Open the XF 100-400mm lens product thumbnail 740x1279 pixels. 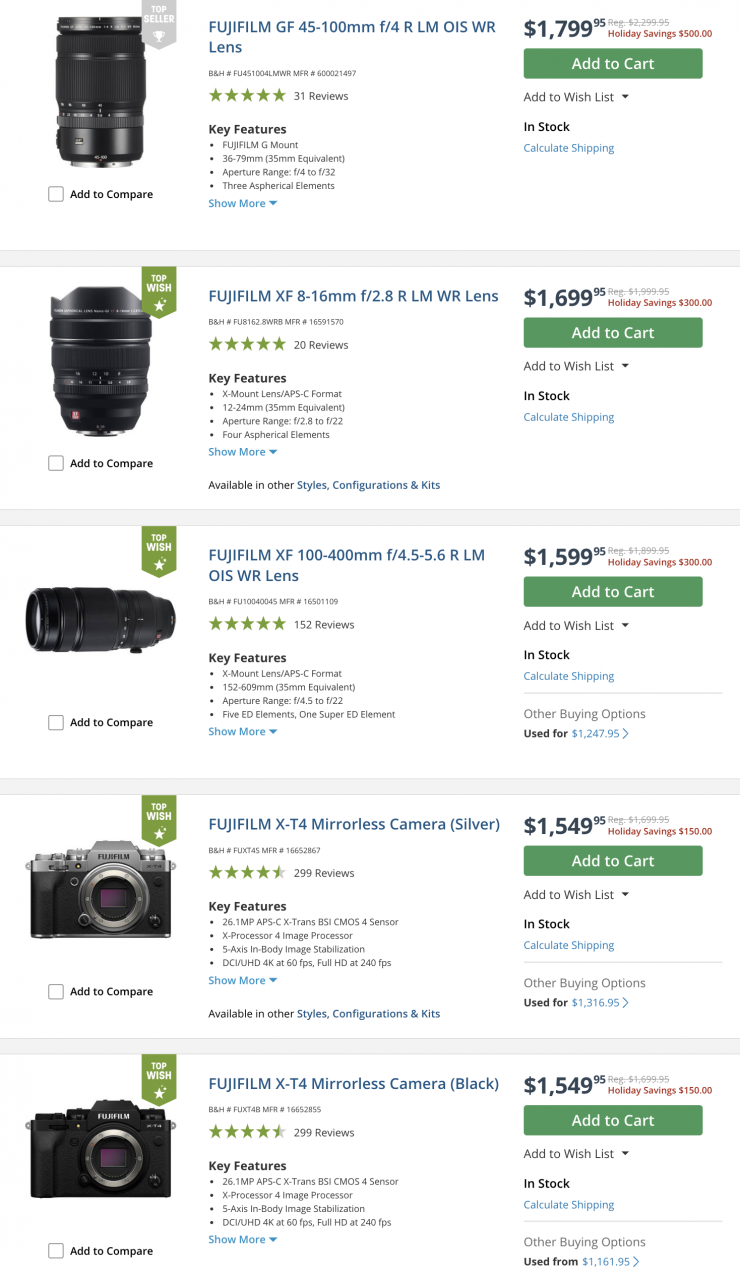tap(101, 620)
